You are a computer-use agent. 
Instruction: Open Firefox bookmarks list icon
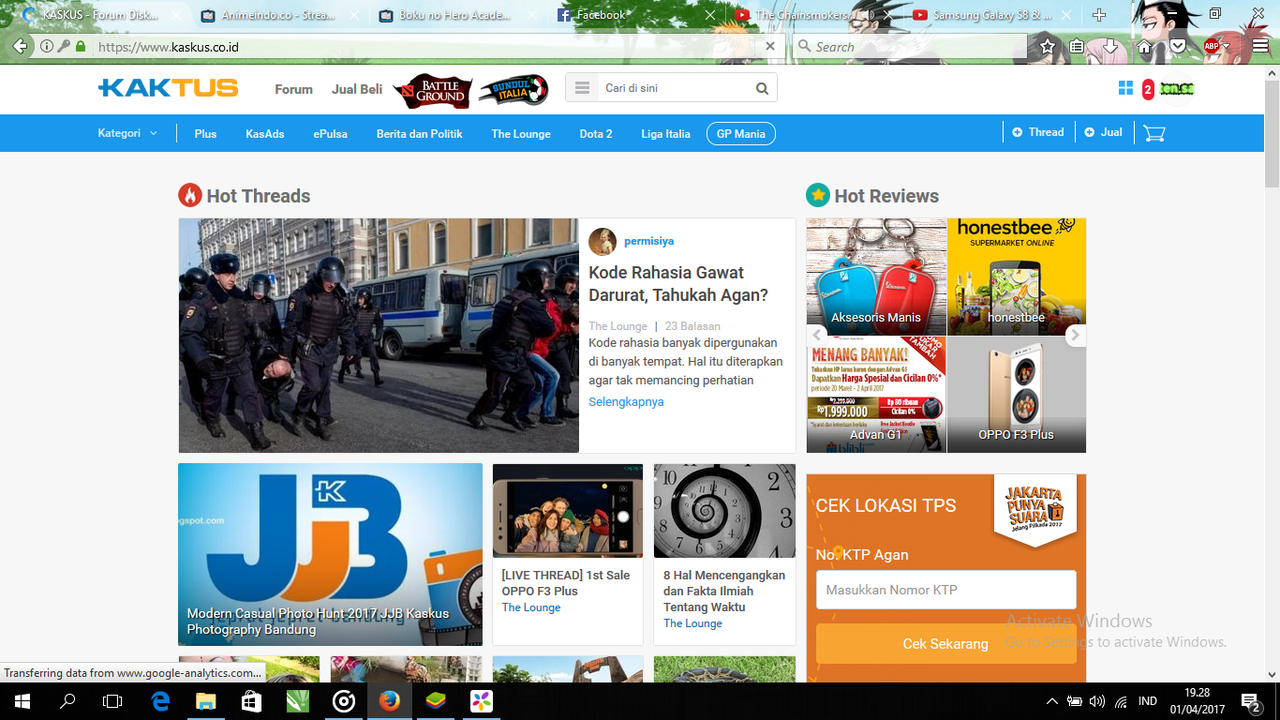coord(1077,46)
